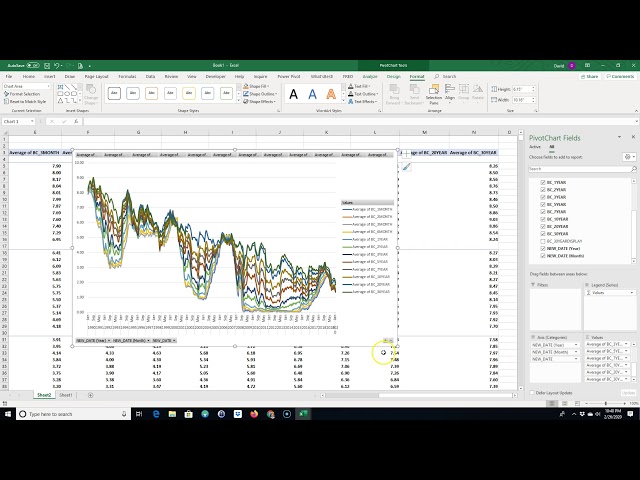
Task: Click Reset to Match Style
Action: (x=25, y=102)
